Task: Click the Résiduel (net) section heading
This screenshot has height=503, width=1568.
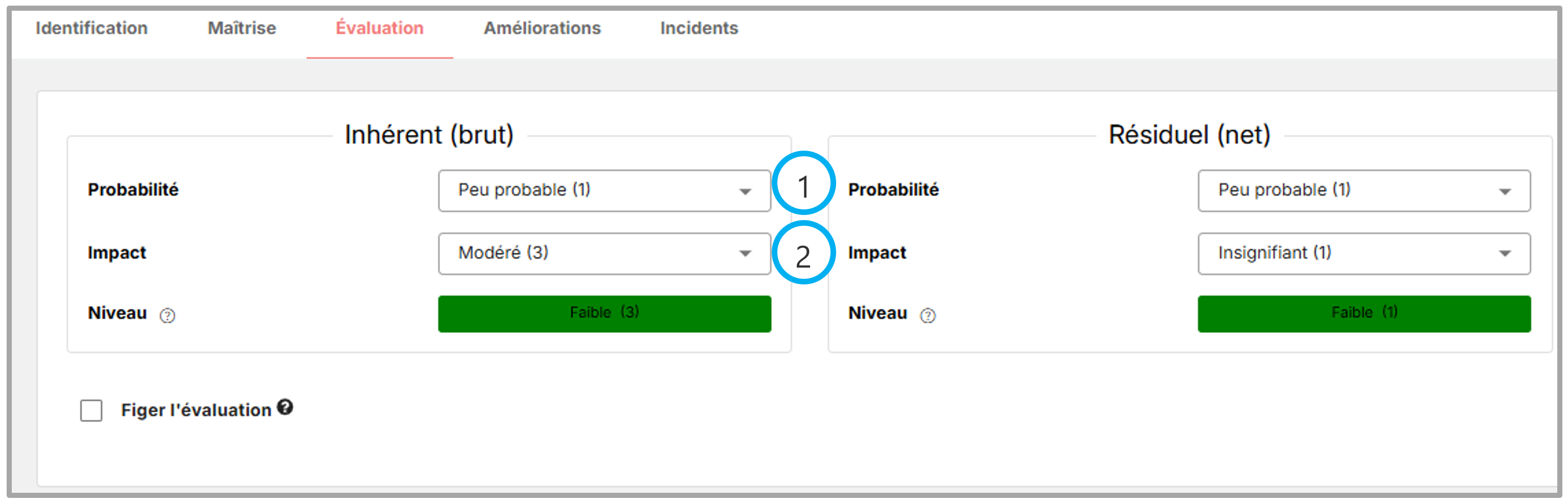Action: (x=1189, y=135)
